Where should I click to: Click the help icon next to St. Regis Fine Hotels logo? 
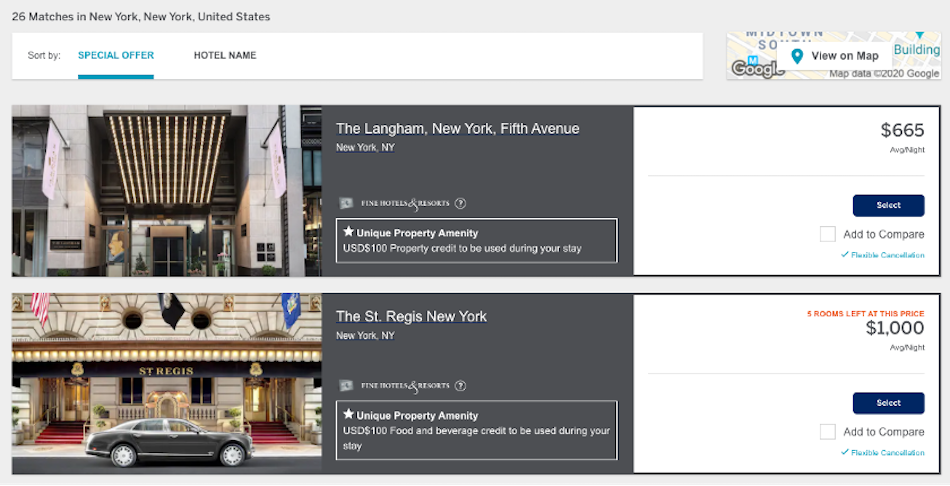coord(461,385)
